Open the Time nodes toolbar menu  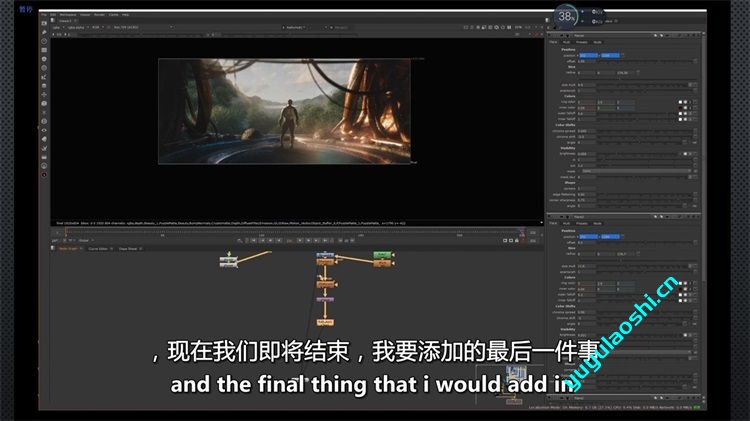(x=44, y=41)
